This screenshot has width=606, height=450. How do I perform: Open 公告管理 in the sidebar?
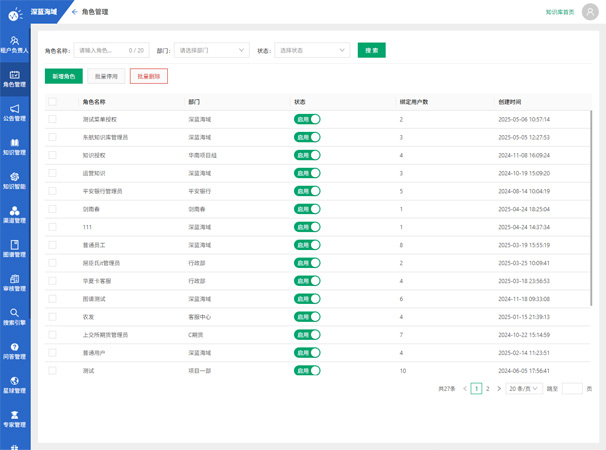point(14,112)
